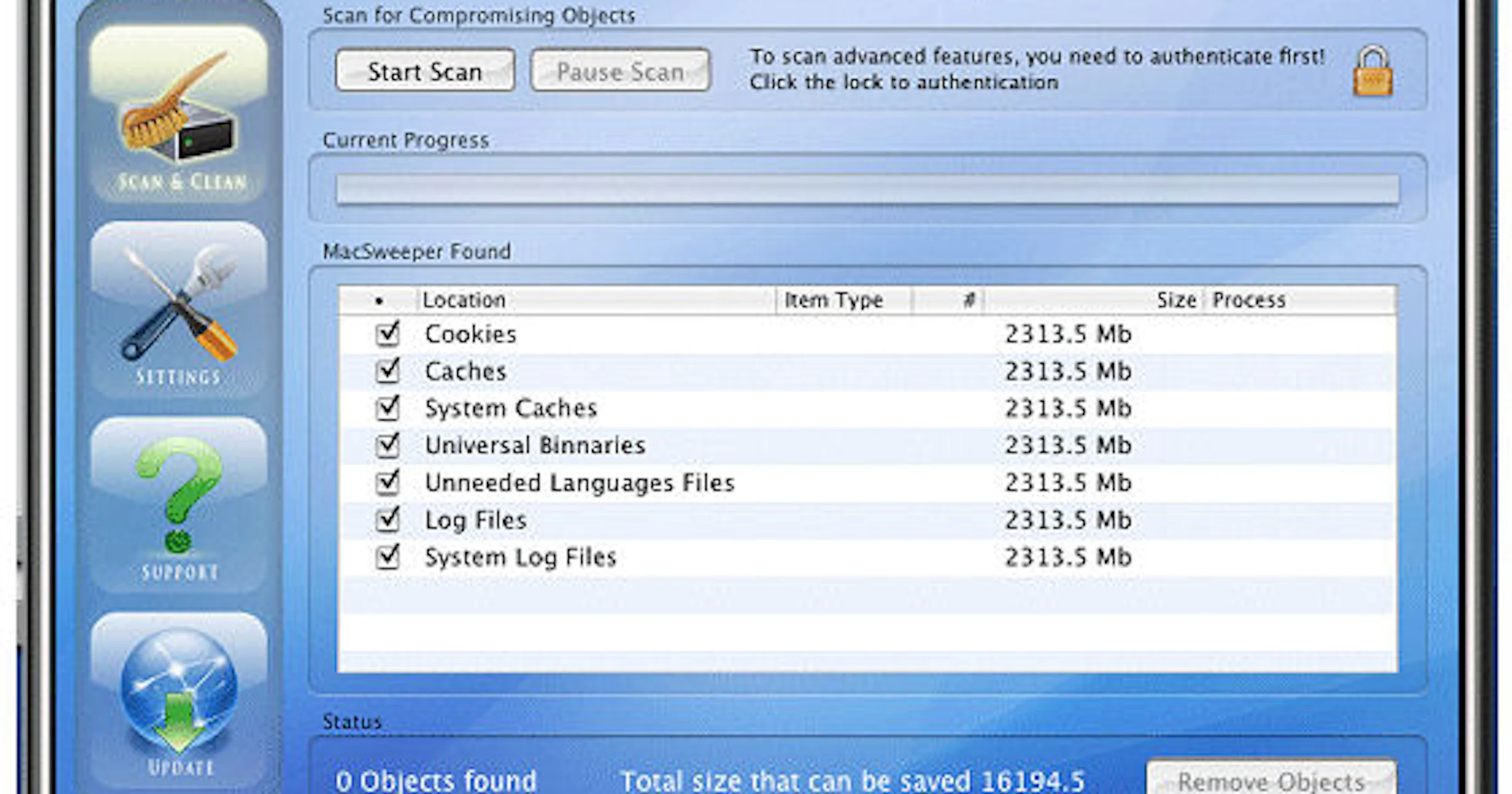Click the Cookies size value 2313.5 Mb
This screenshot has width=1512, height=794.
click(1068, 334)
